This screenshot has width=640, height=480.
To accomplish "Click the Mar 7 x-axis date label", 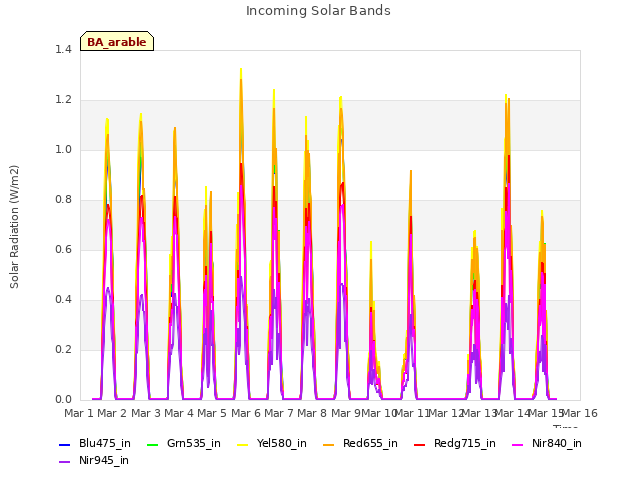I will [279, 413].
